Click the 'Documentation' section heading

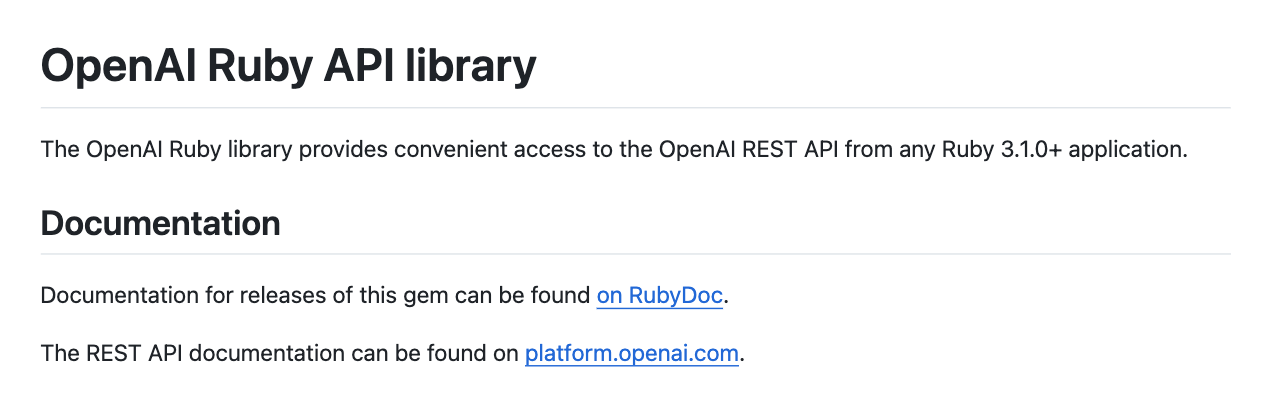click(x=161, y=223)
